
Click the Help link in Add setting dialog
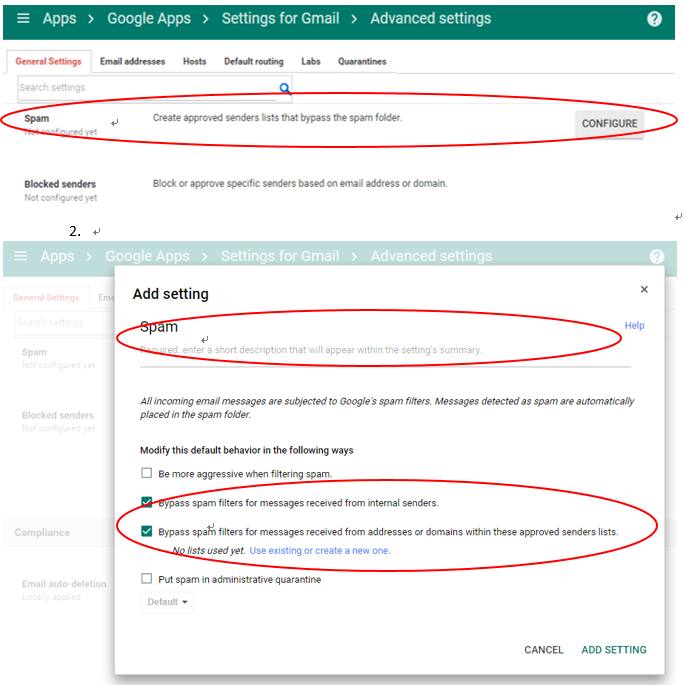tap(634, 325)
